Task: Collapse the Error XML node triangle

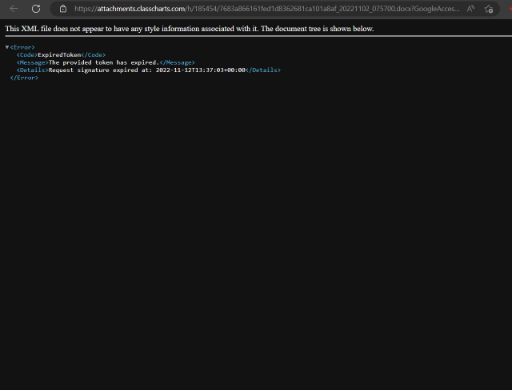Action: pos(7,47)
